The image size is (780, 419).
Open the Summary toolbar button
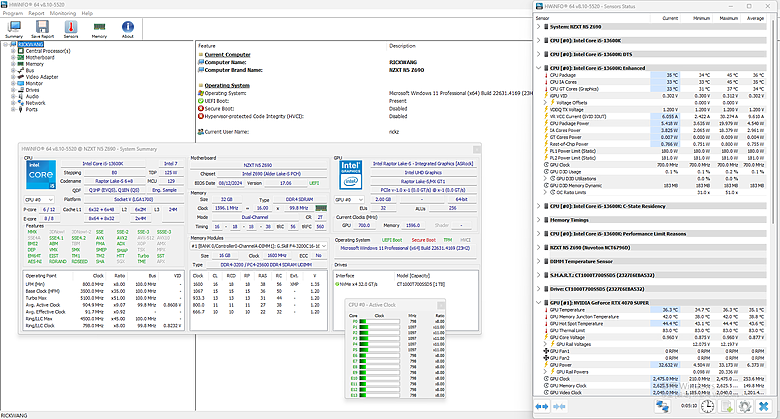(14, 29)
